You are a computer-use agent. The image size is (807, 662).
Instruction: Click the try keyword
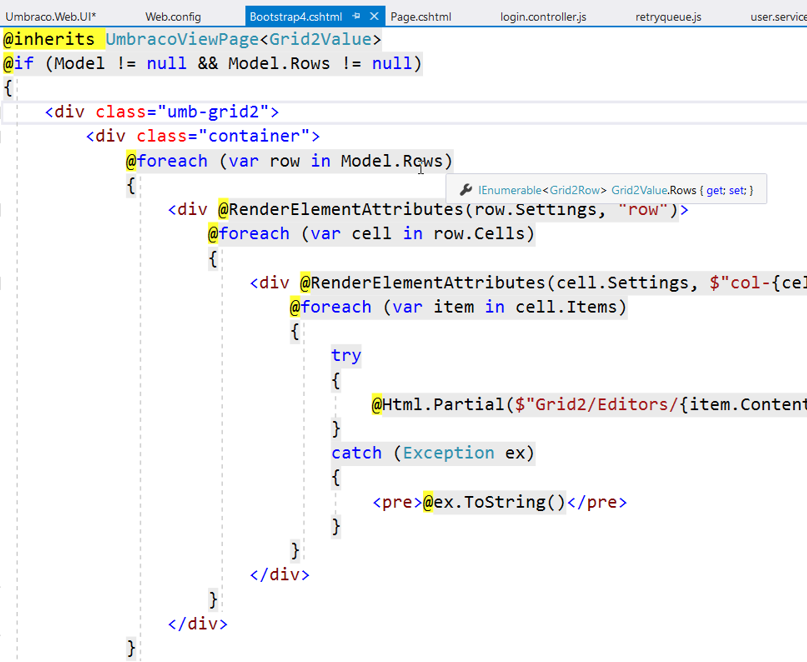[x=346, y=355]
